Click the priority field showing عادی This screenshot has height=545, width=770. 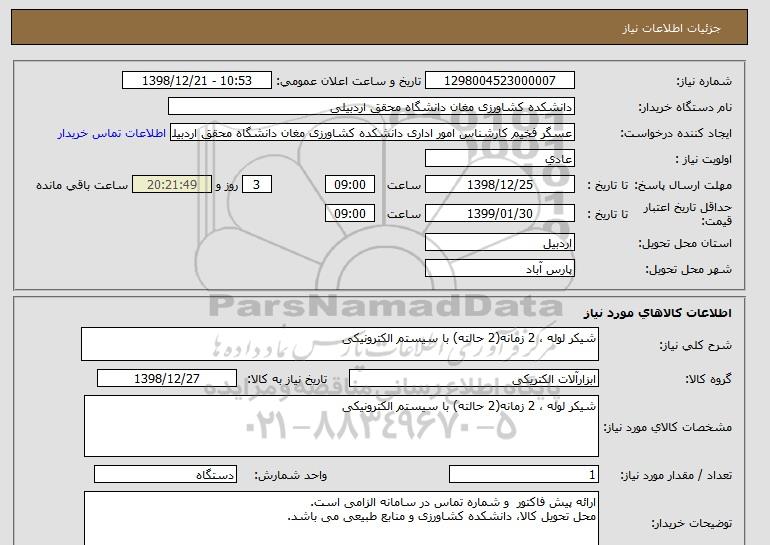coord(499,159)
